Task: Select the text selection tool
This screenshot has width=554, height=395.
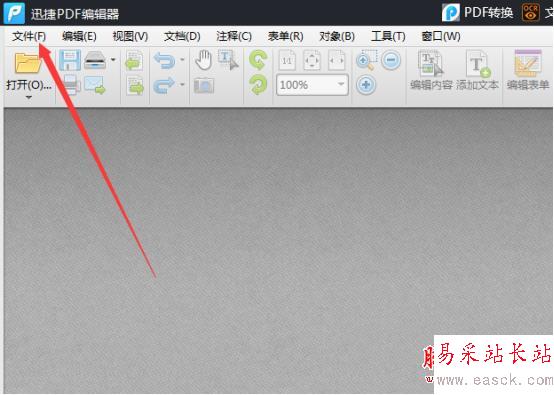Action: coord(228,60)
